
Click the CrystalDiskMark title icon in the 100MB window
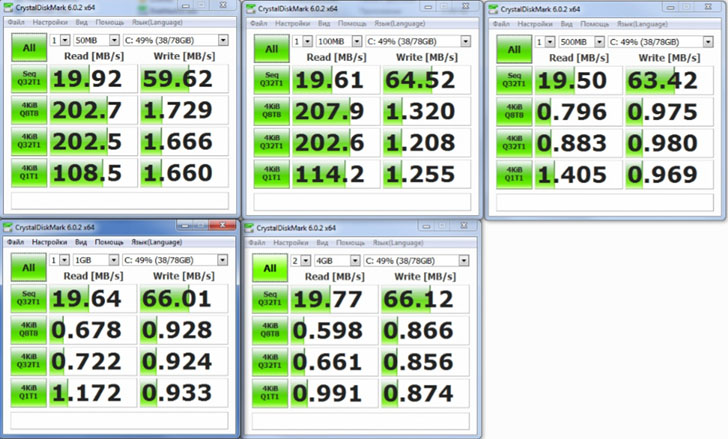251,9
